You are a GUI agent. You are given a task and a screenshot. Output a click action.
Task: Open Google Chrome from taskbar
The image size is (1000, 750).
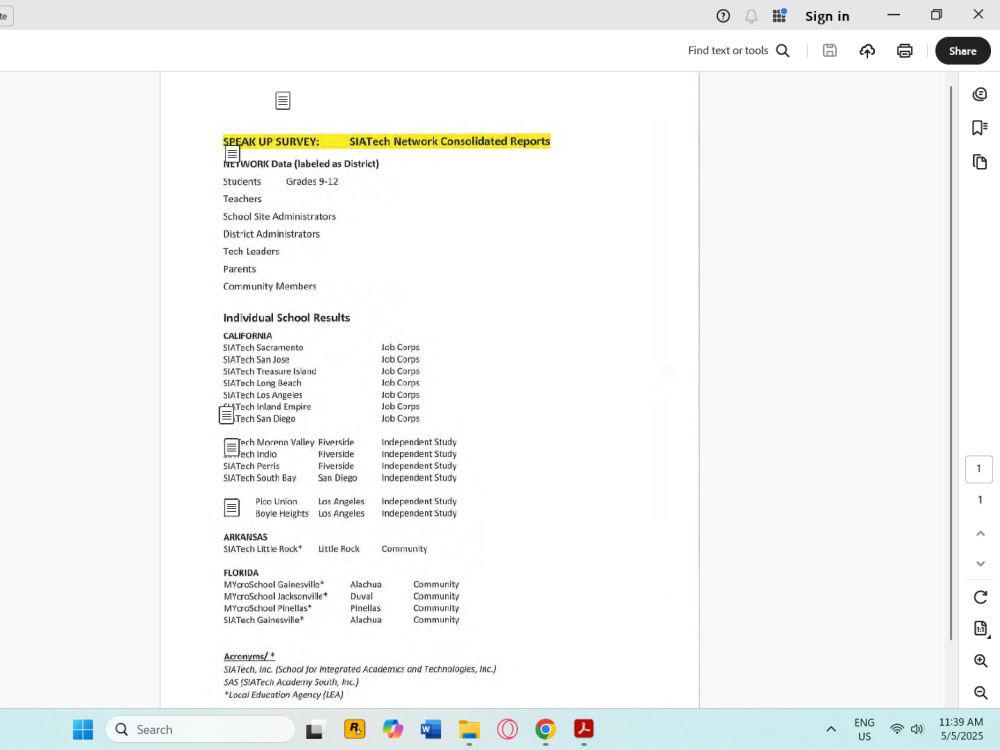(545, 729)
